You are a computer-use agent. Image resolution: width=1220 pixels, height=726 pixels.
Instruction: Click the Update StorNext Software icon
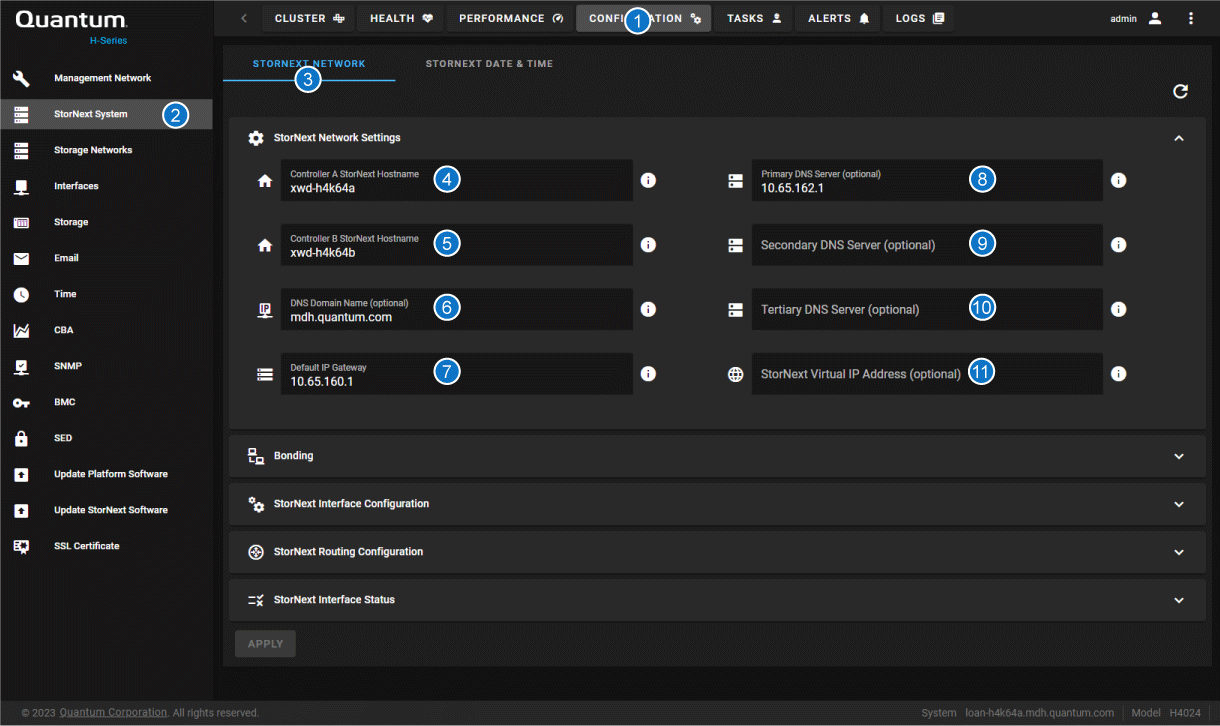(x=21, y=510)
